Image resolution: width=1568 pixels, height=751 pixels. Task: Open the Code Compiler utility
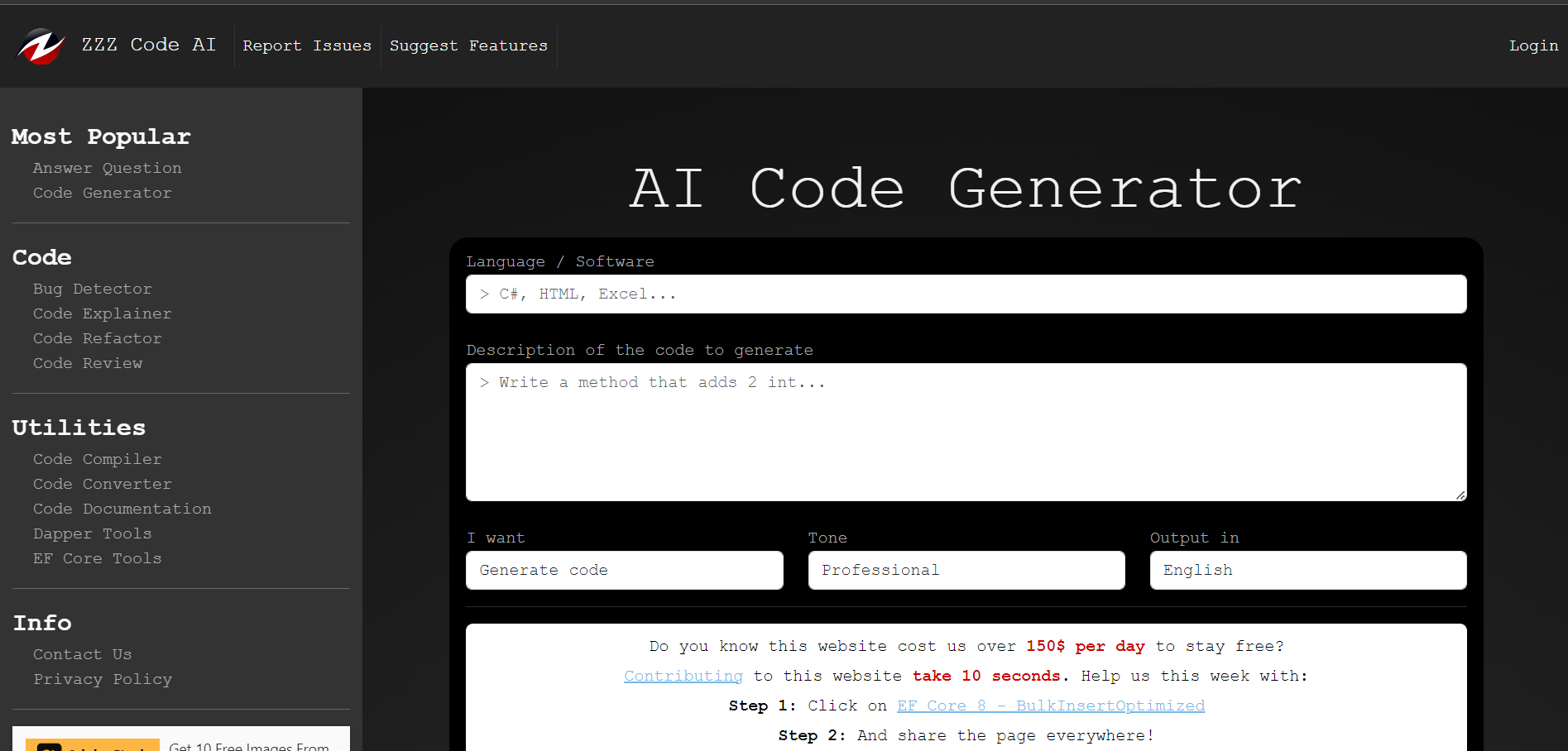click(97, 459)
